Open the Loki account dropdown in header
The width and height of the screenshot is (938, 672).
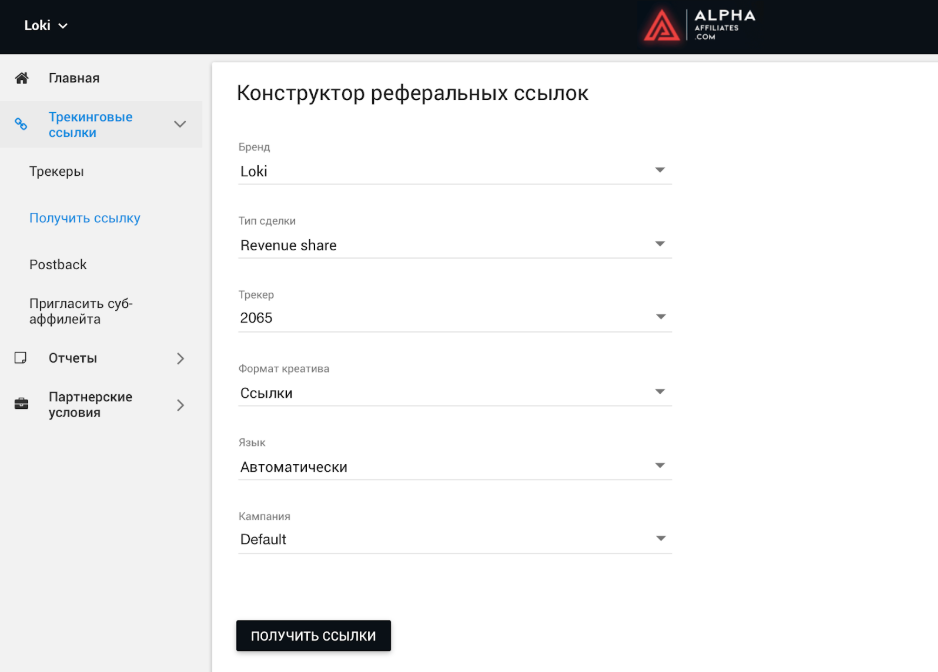click(45, 25)
